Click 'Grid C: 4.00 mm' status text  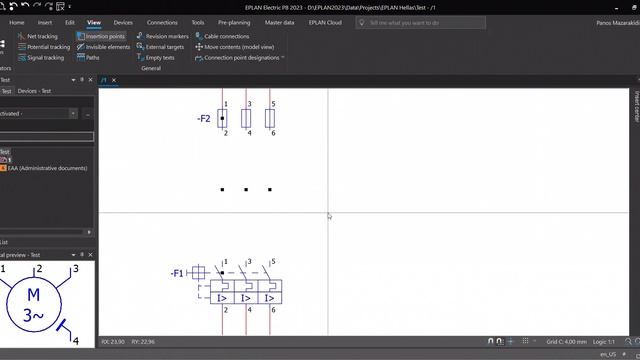tap(567, 342)
